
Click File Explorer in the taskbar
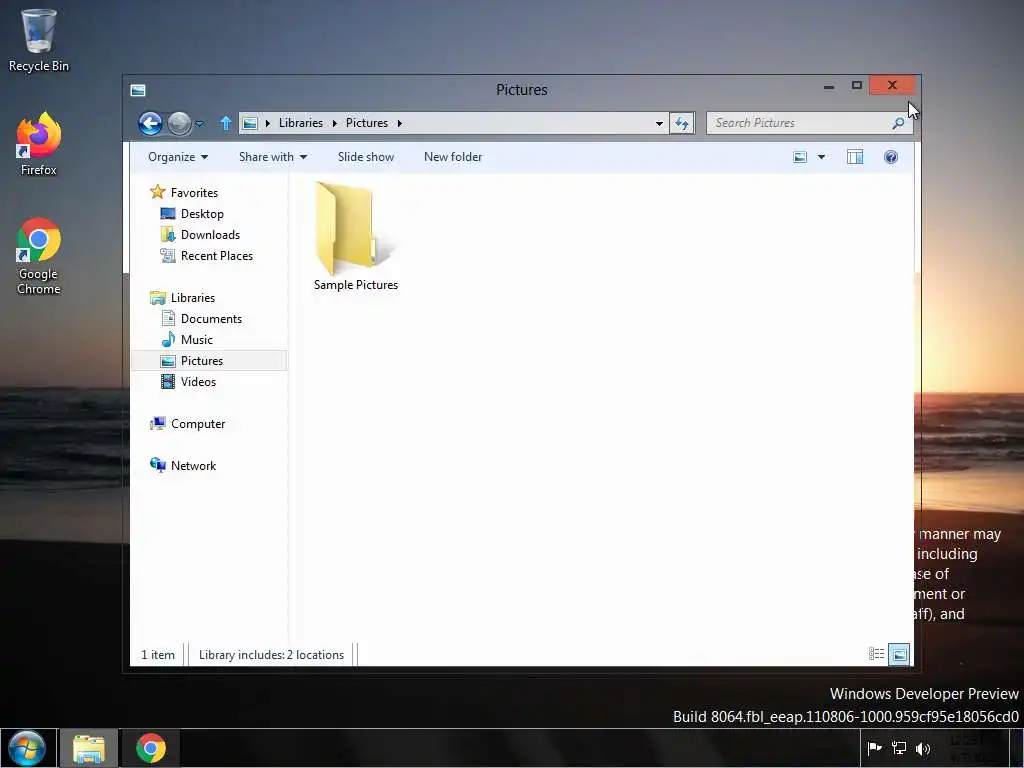point(89,748)
